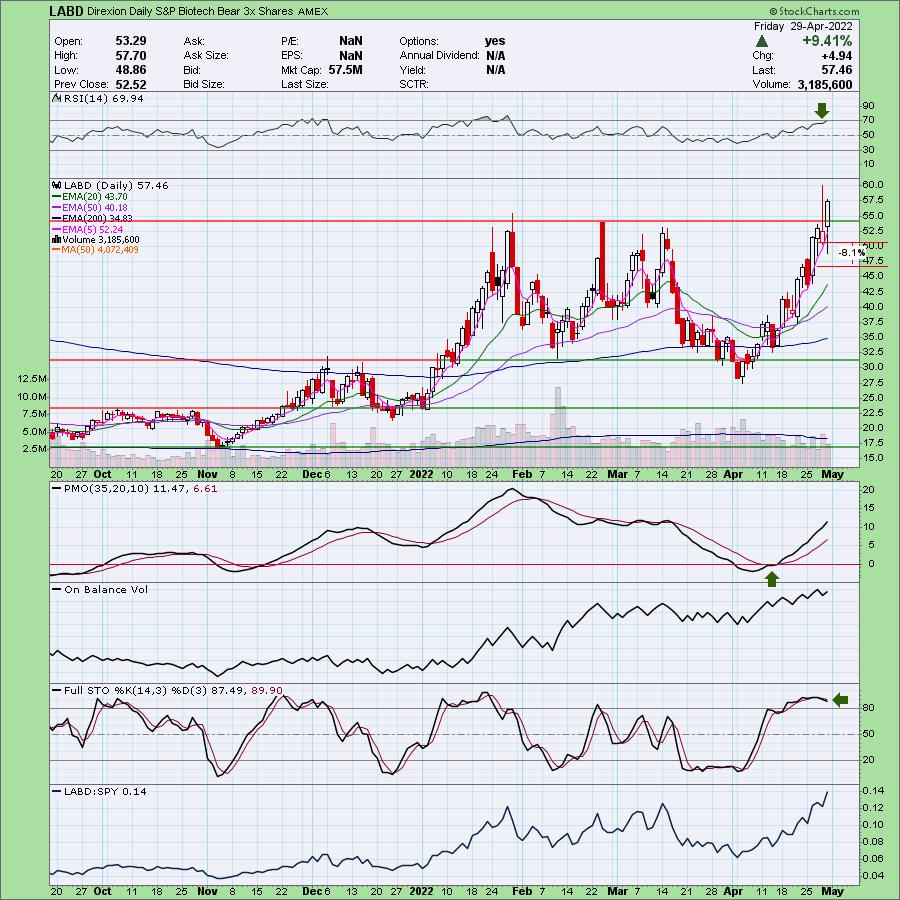Click the date 'Friday 29-Apr-2022'

point(803,26)
